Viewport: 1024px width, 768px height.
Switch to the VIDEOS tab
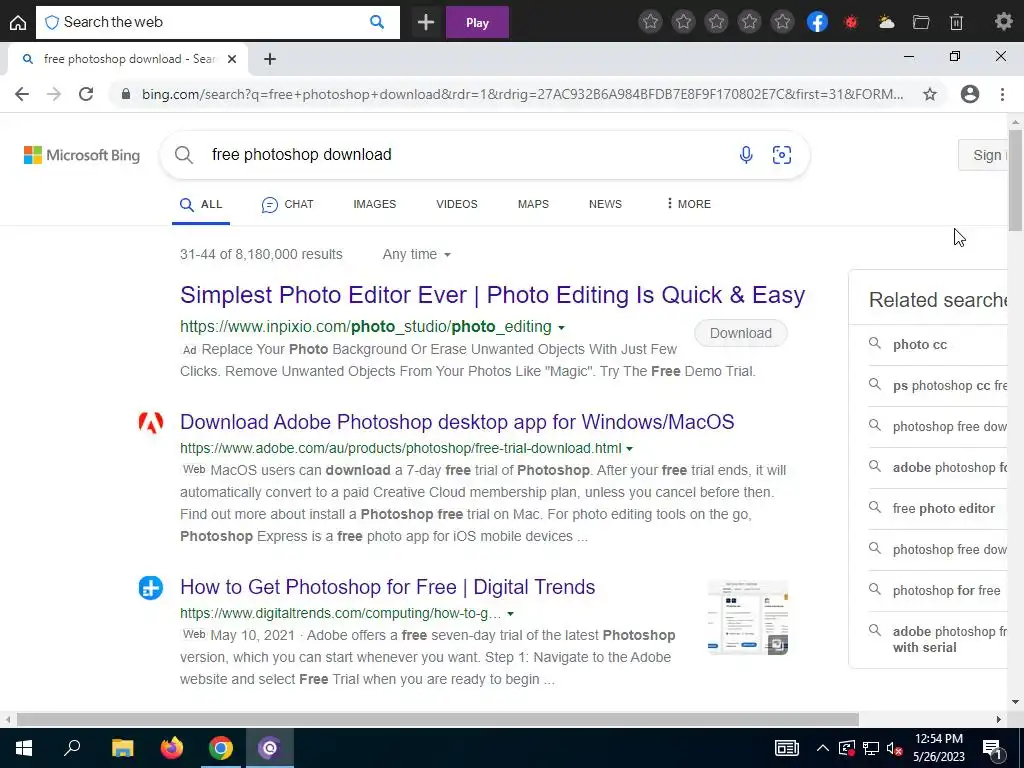pyautogui.click(x=456, y=204)
